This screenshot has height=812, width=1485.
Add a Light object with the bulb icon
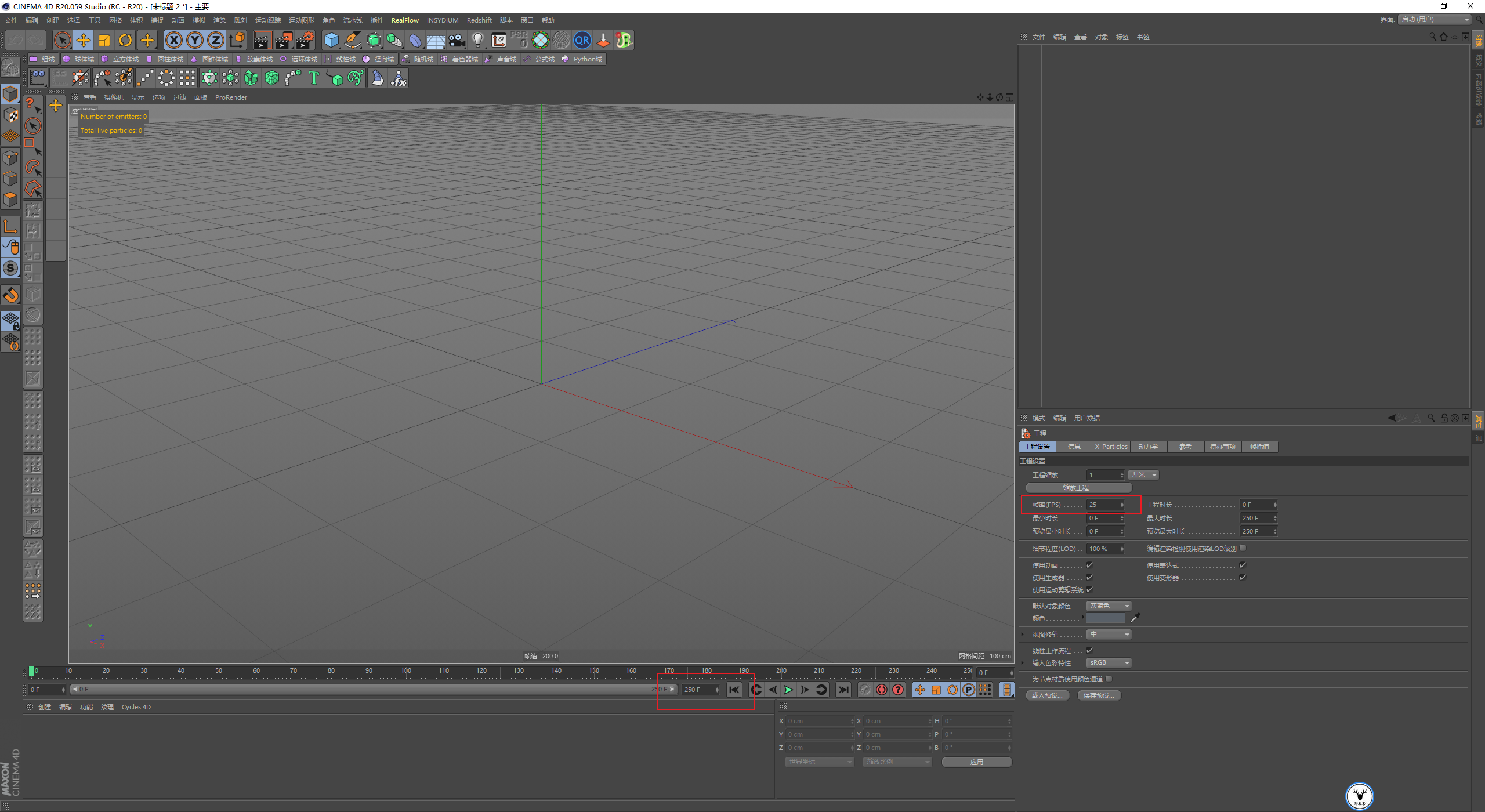(x=477, y=40)
